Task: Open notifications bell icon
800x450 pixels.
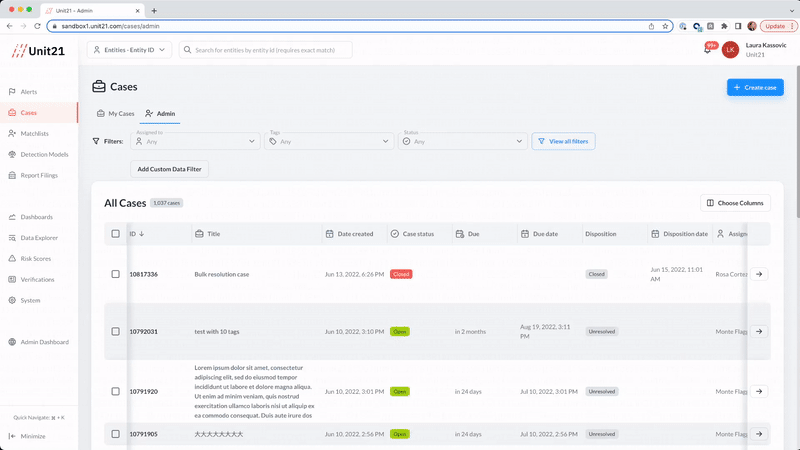Action: pos(707,50)
